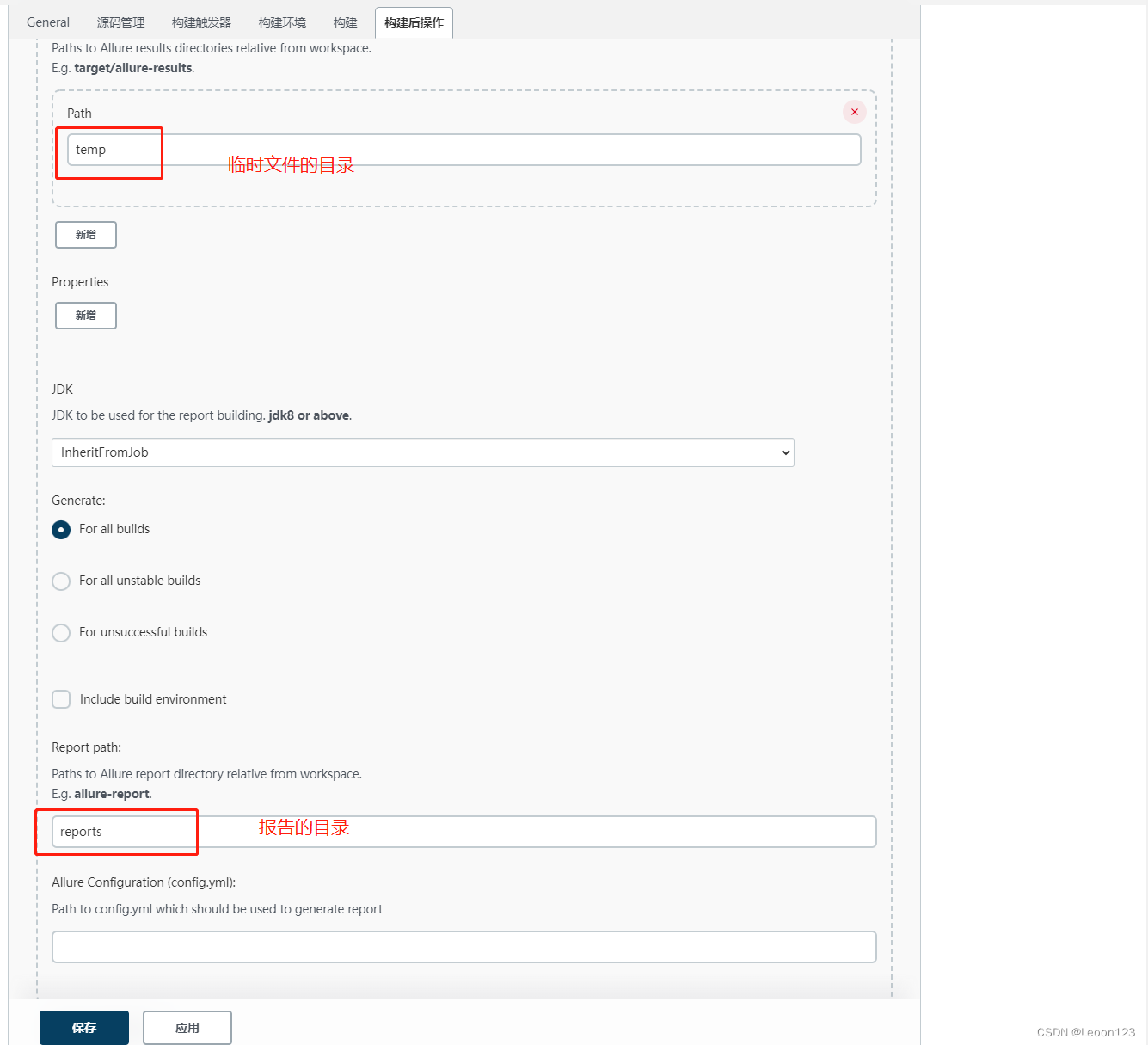The image size is (1148, 1045).
Task: Click Allure Configuration (config.yml): label
Action: pyautogui.click(x=144, y=882)
